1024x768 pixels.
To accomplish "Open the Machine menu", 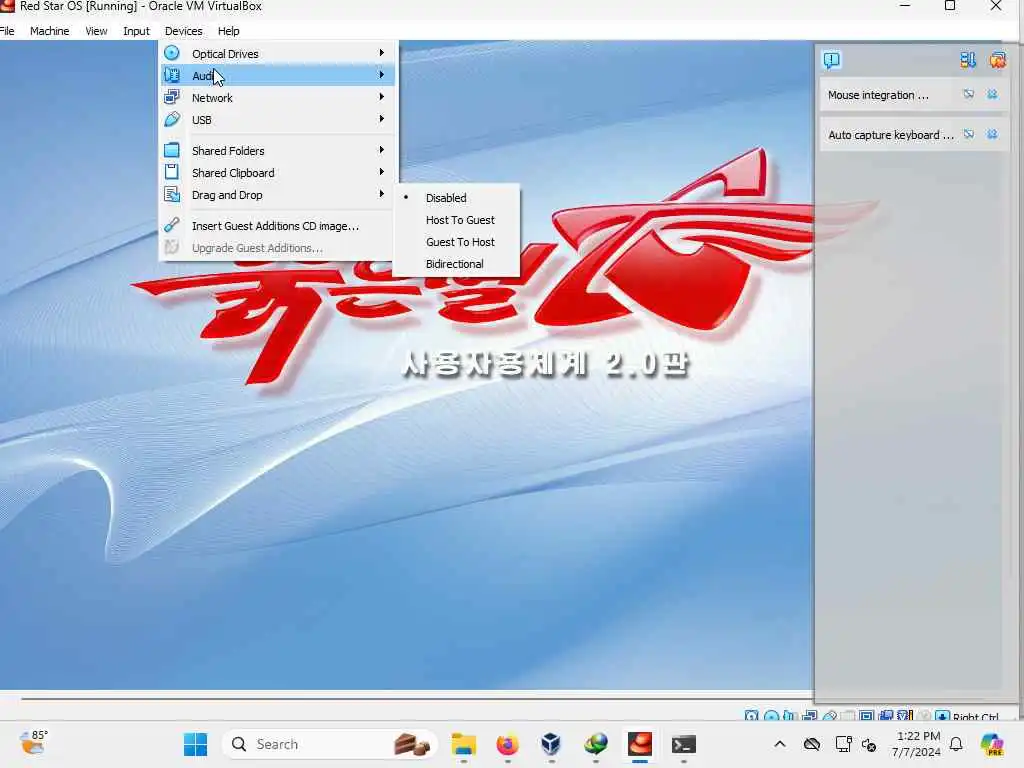I will pyautogui.click(x=50, y=31).
